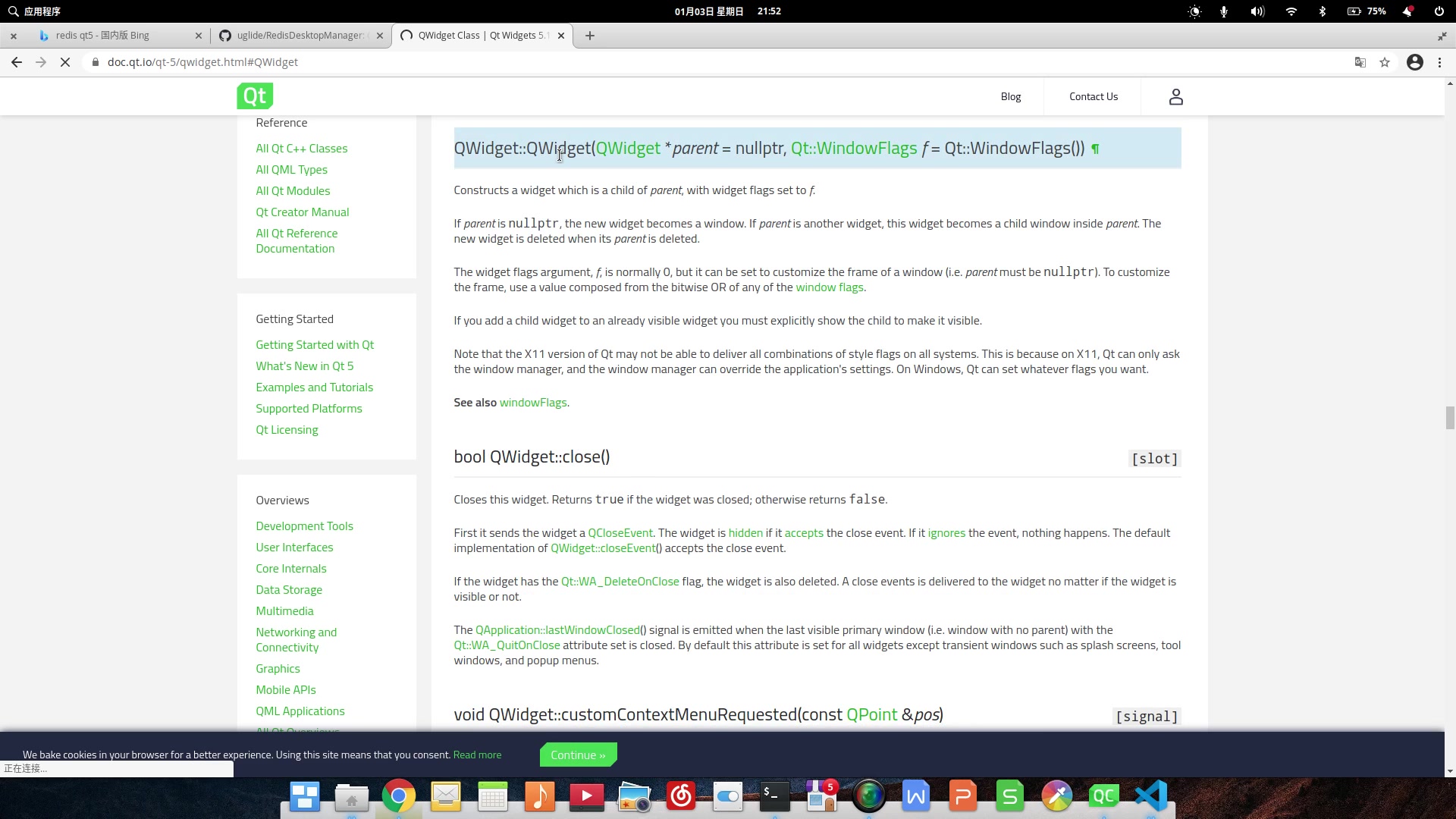Screen dimensions: 1456x819
Task: Click the page vertical scrollbar thumb
Action: 1449,418
